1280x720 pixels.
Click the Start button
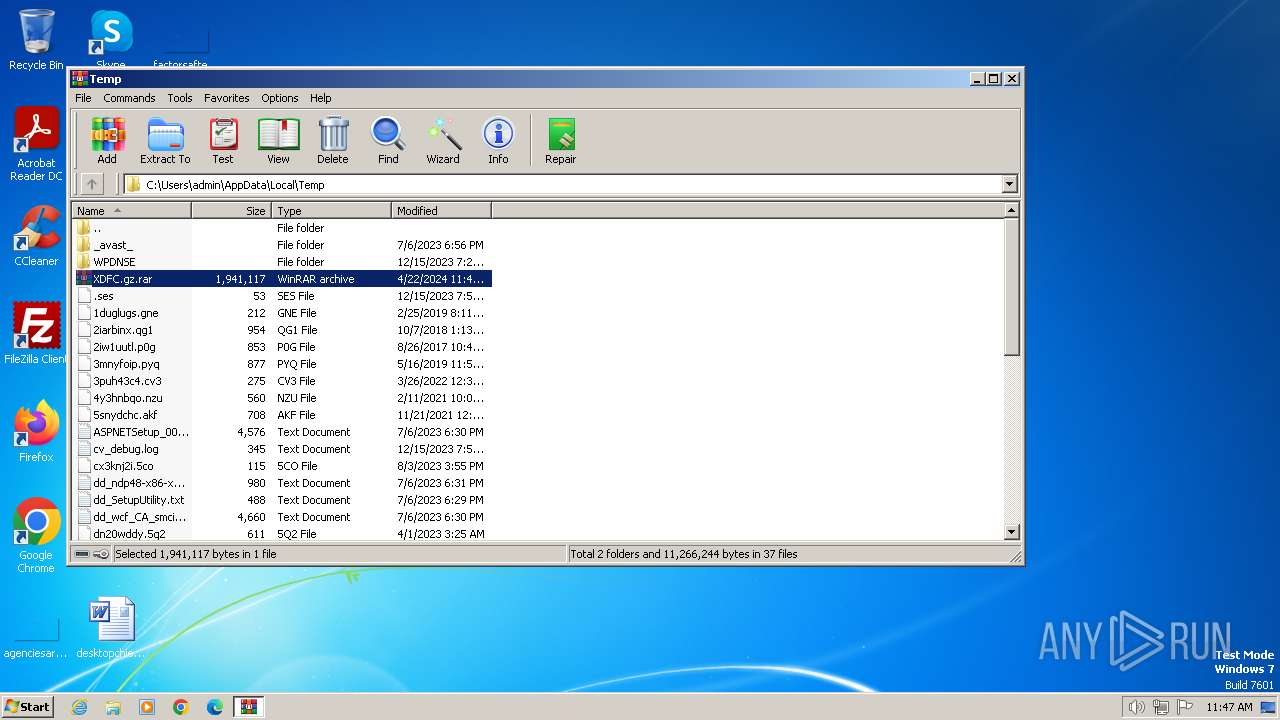[27, 707]
